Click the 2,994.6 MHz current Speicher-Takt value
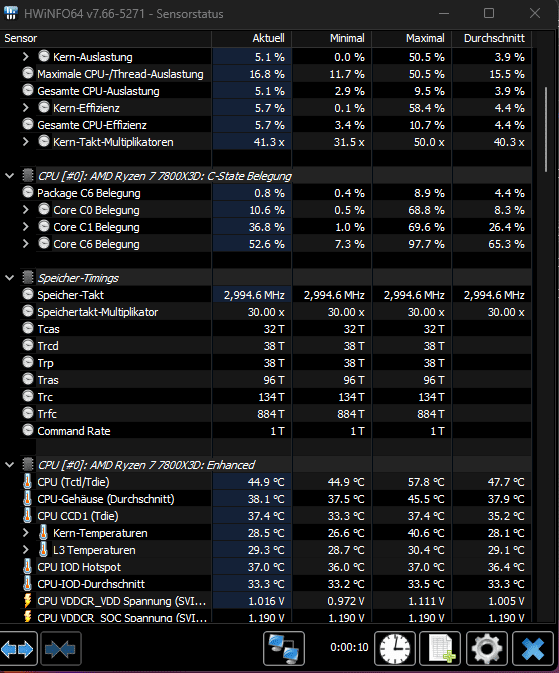 [254, 295]
